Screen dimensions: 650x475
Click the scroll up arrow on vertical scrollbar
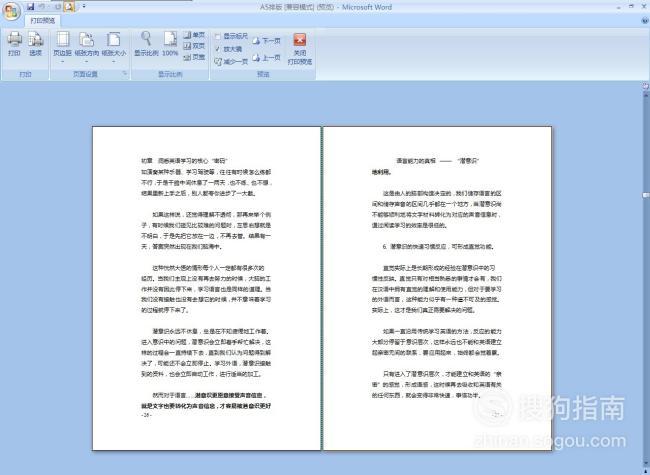click(x=646, y=95)
